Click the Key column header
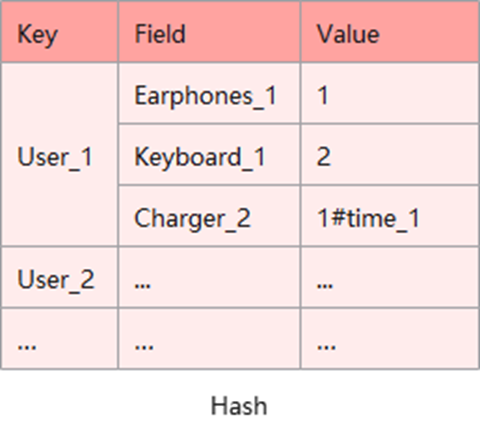This screenshot has height=437, width=480. click(x=60, y=32)
